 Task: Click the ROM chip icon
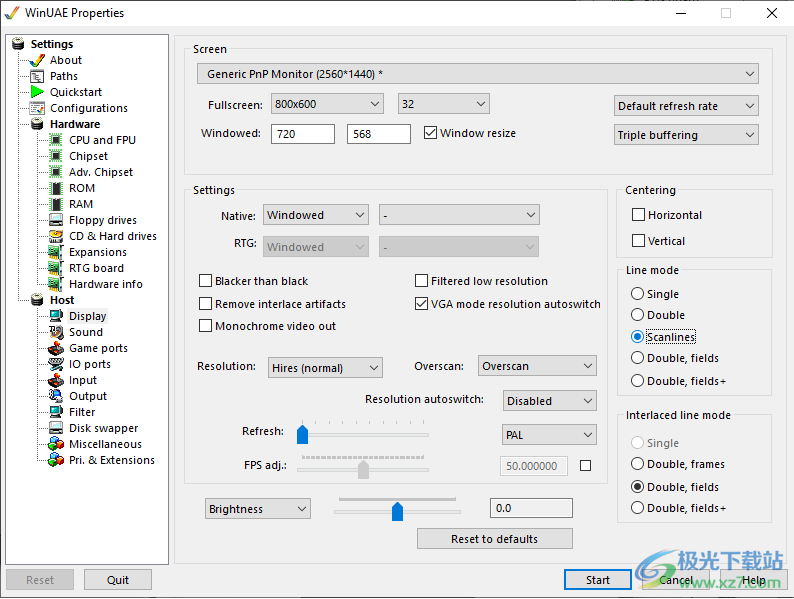click(56, 188)
